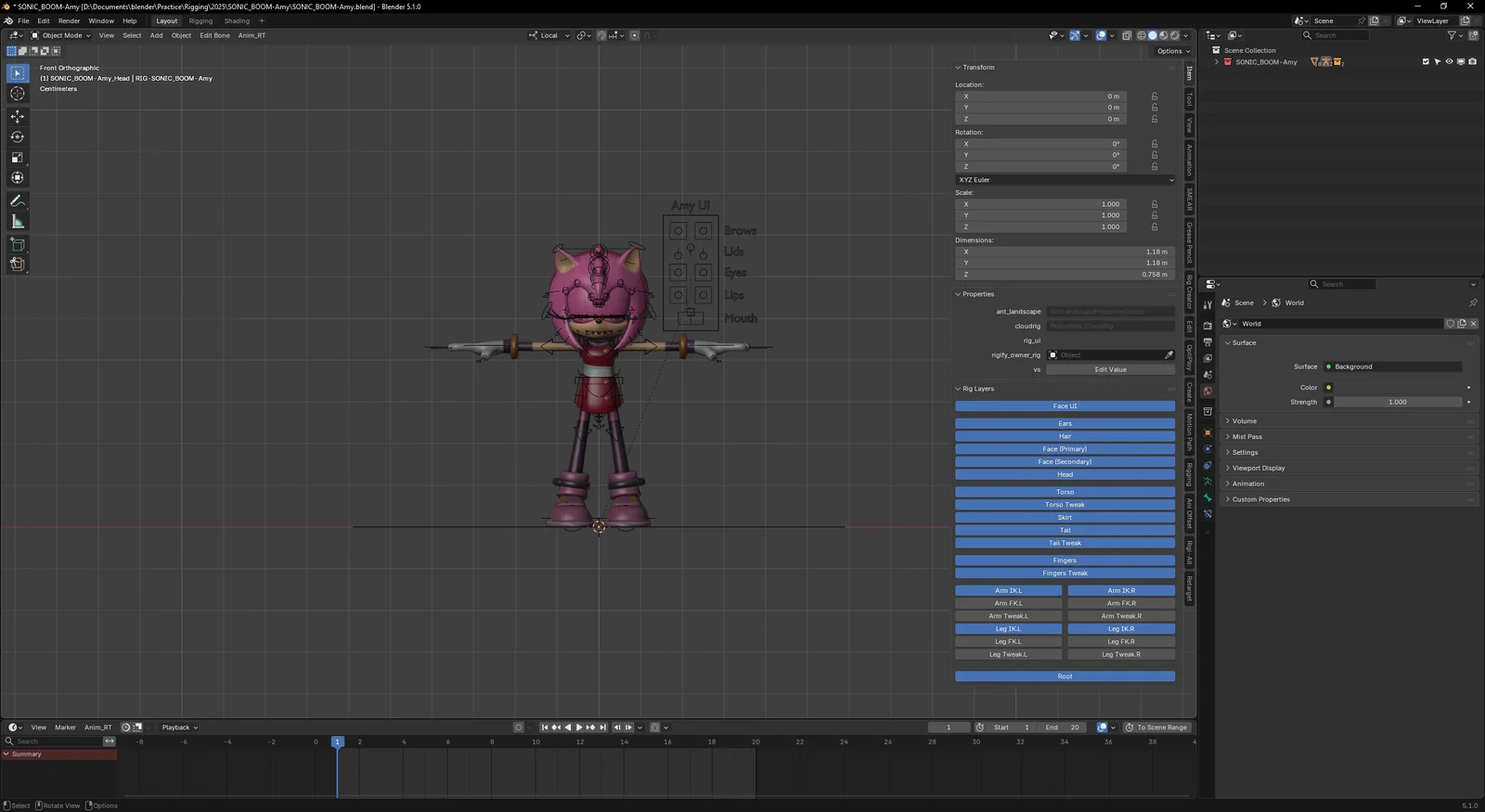1485x812 pixels.
Task: Switch to wireframe viewport shading
Action: pos(1142,35)
